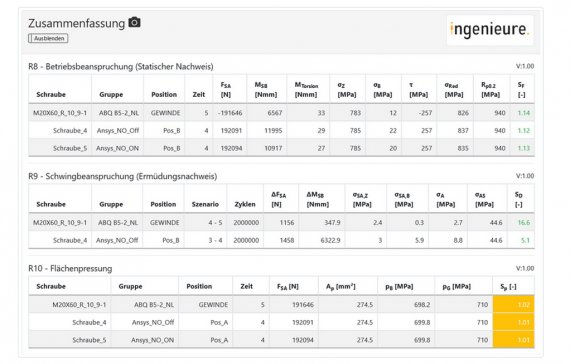The image size is (570, 364).
Task: Click the Gruppe header in R8 table
Action: point(111,95)
